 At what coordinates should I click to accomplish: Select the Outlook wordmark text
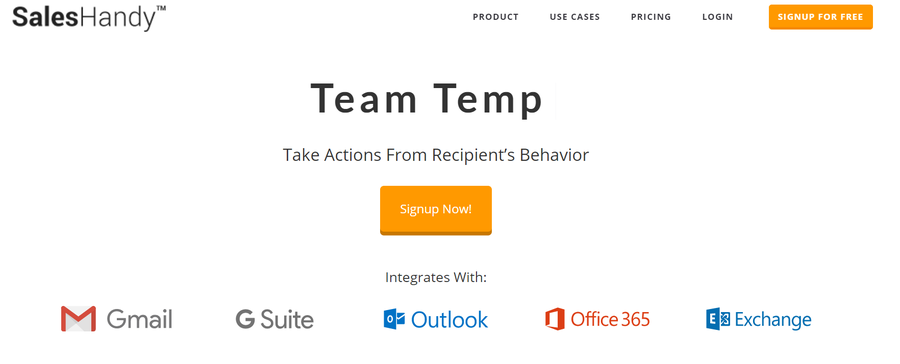click(x=449, y=320)
